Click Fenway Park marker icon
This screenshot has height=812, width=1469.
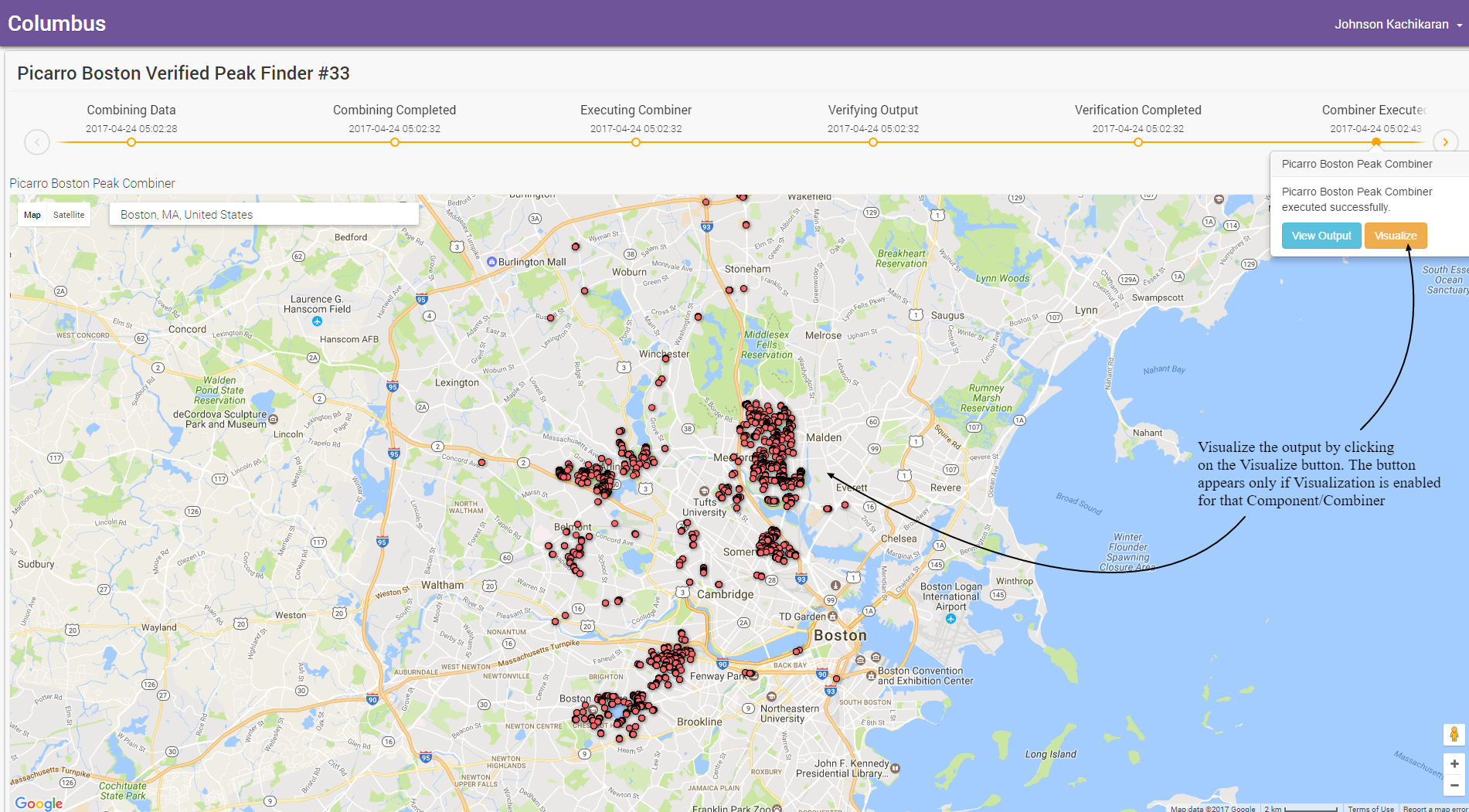[753, 674]
